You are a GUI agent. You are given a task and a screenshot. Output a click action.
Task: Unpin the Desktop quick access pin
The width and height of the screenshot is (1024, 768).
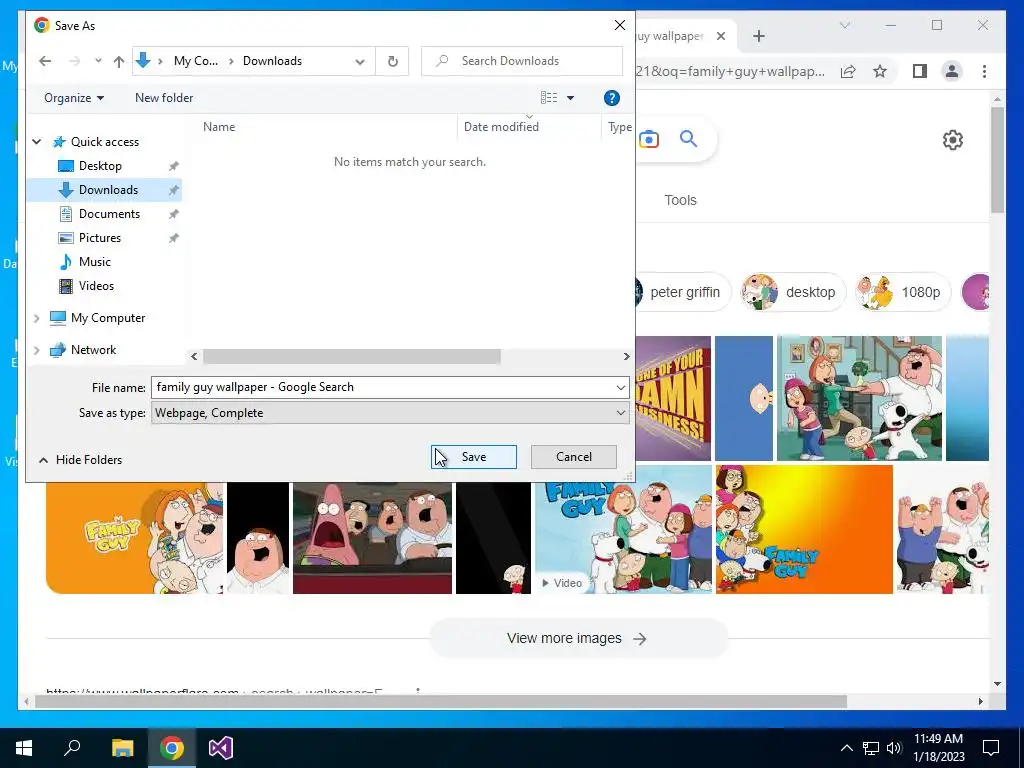[x=174, y=166]
